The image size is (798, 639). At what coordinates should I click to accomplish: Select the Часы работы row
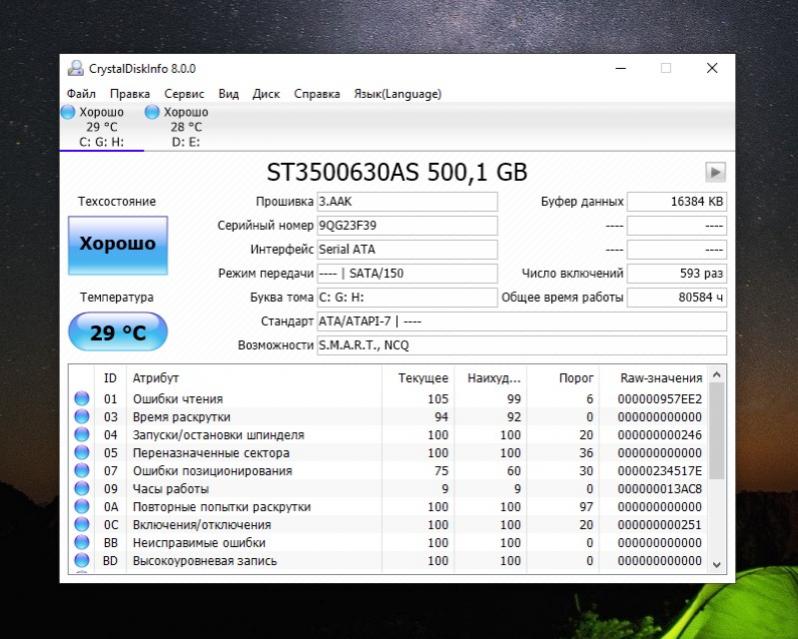coord(389,488)
